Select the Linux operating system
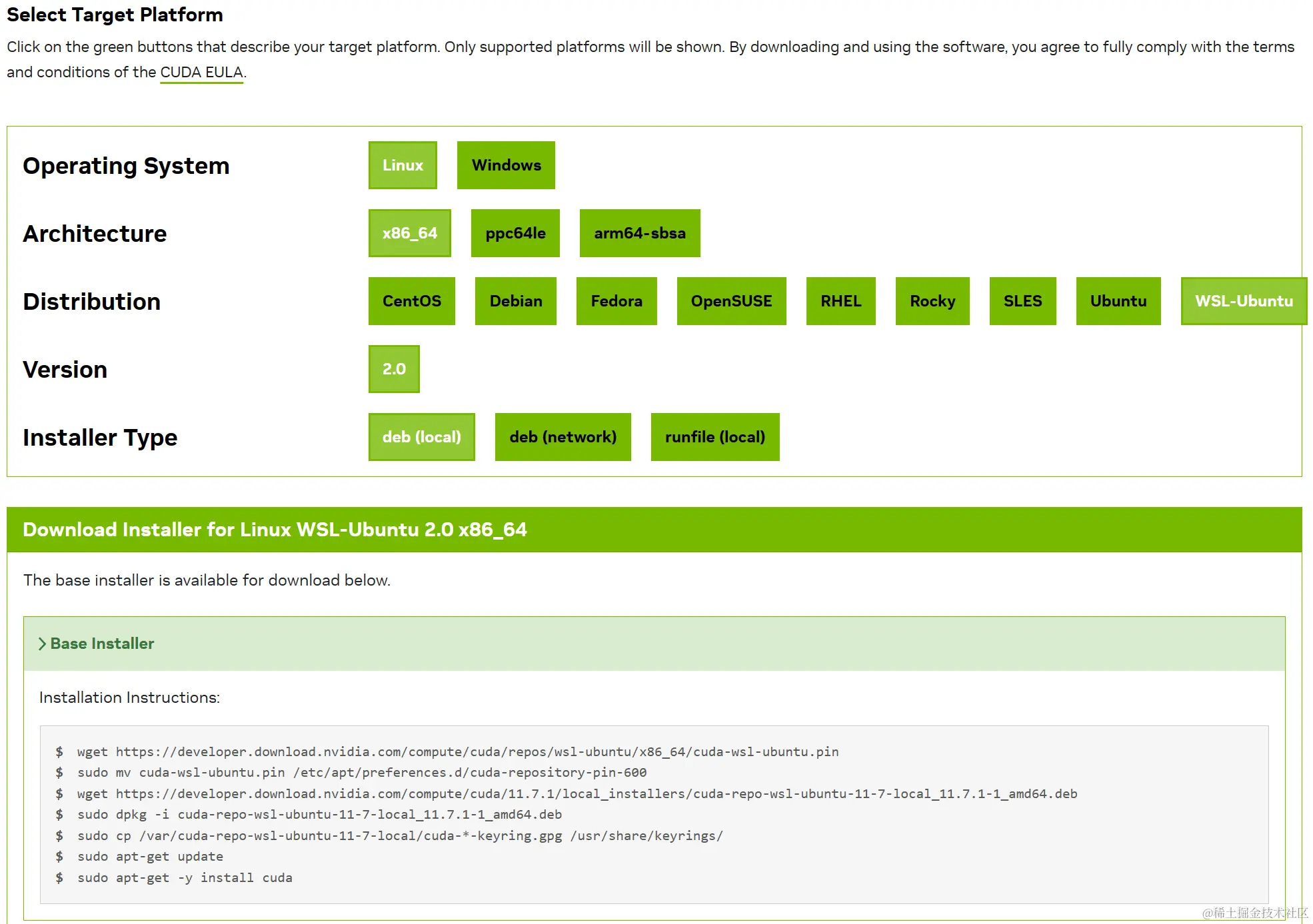Viewport: 1313px width, 924px height. pyautogui.click(x=402, y=165)
